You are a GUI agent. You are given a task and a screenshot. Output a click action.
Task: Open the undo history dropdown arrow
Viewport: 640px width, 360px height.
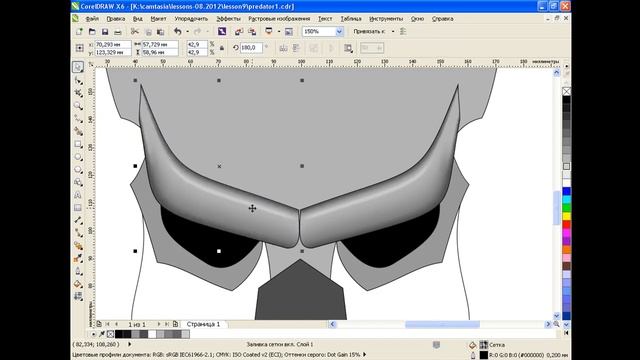[x=187, y=31]
